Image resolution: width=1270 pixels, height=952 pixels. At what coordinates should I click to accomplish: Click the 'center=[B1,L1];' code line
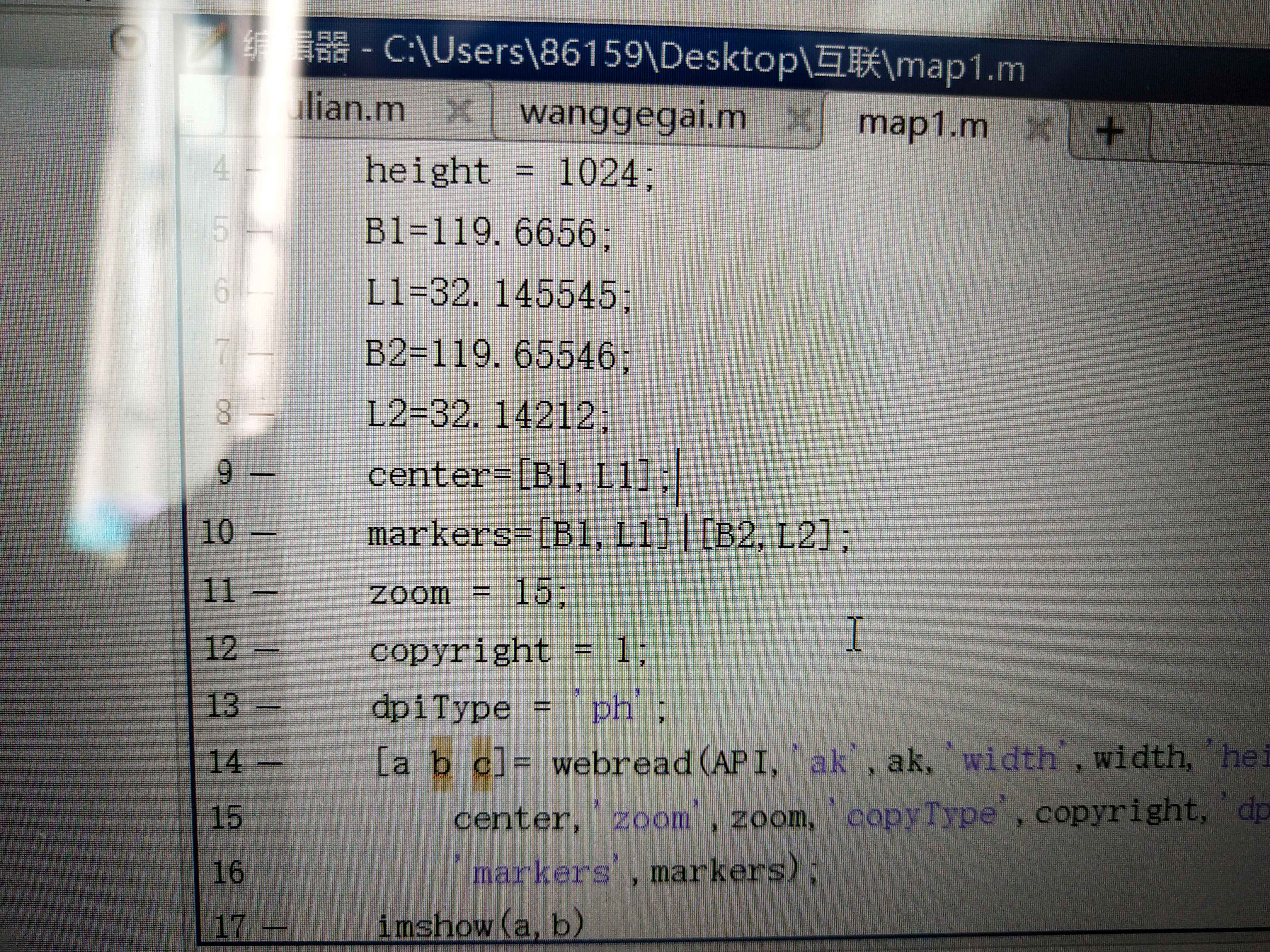point(520,476)
